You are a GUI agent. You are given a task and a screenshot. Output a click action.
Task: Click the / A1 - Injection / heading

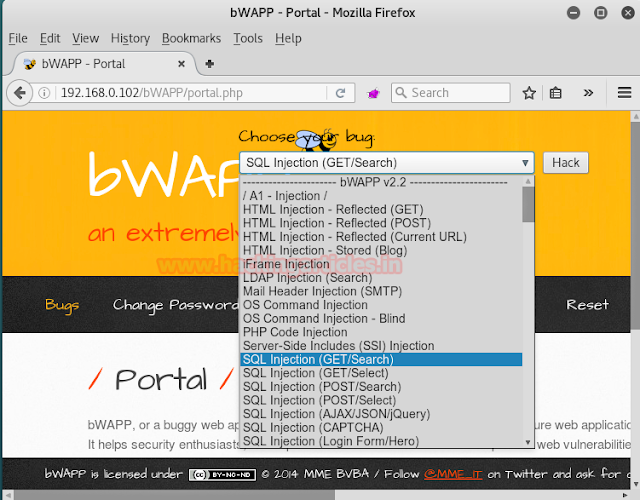coord(380,196)
